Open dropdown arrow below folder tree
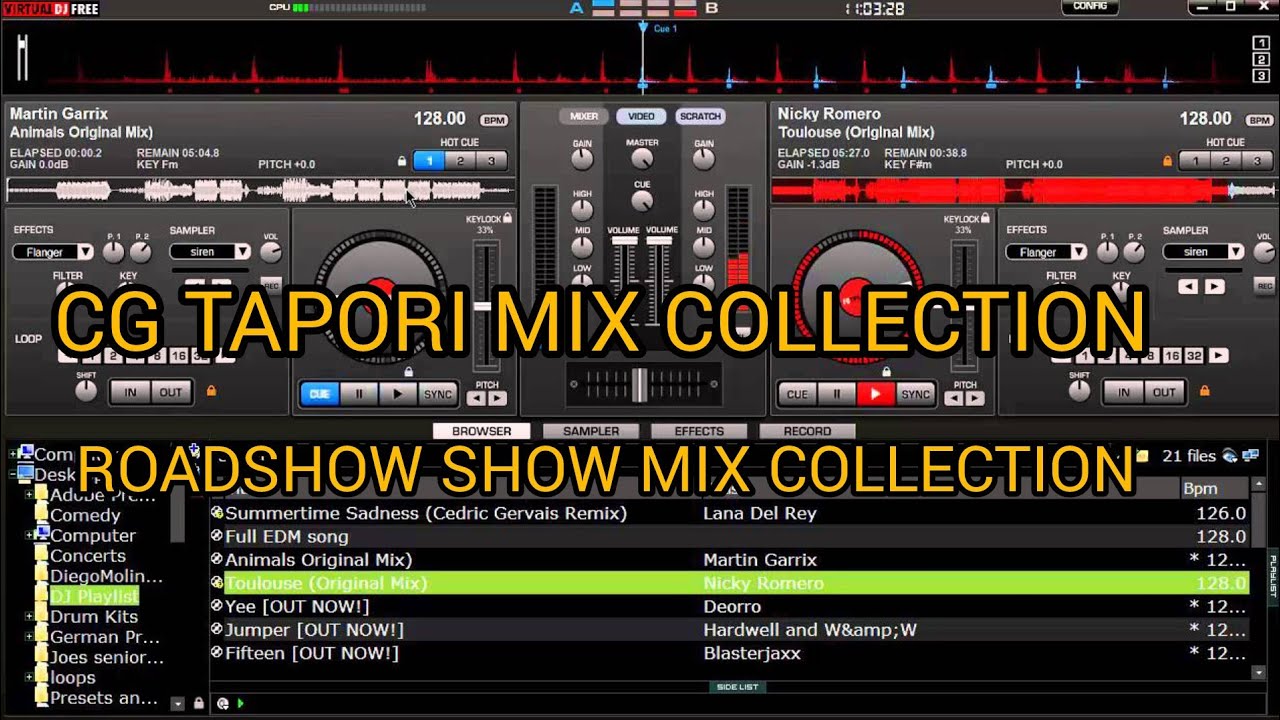Screen dimensions: 1280x720 (x=178, y=703)
